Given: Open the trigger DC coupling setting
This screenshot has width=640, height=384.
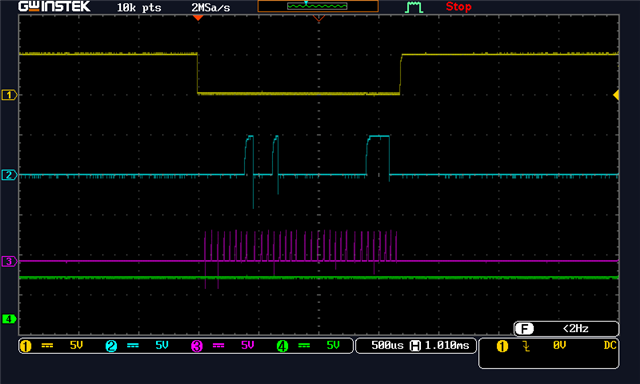Looking at the screenshot, I should (610, 346).
